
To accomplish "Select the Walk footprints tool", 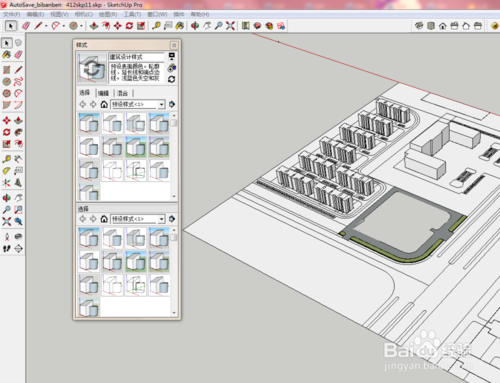I will tap(7, 248).
